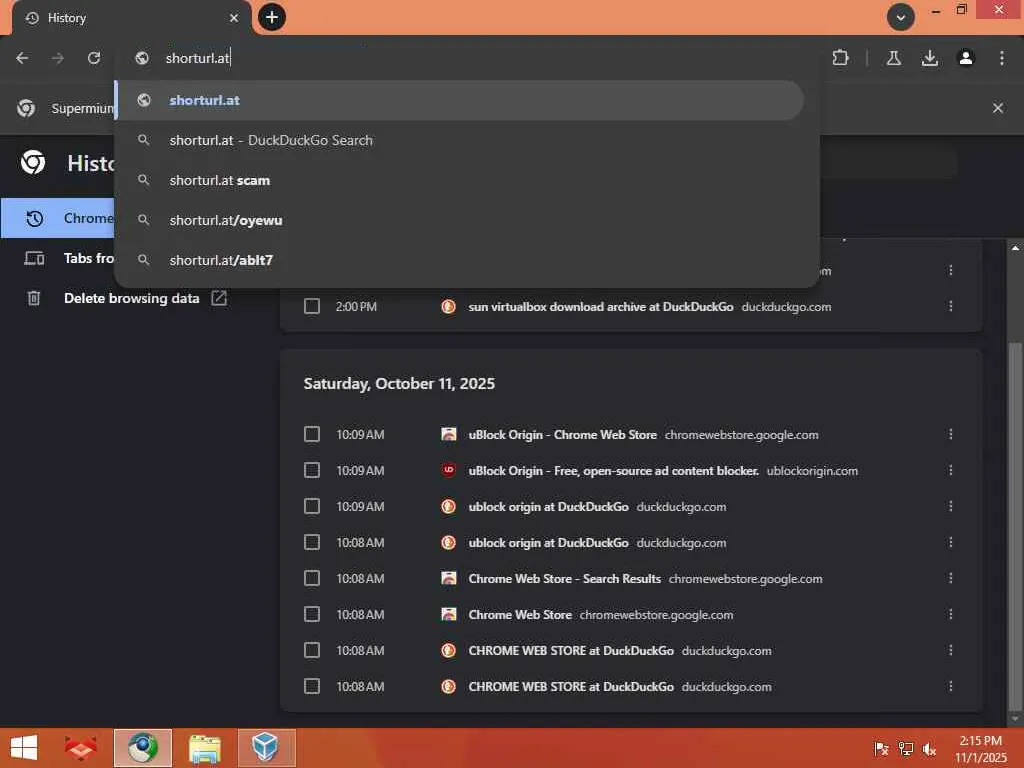The width and height of the screenshot is (1024, 768).
Task: Open File Explorer from taskbar
Action: tap(205, 748)
